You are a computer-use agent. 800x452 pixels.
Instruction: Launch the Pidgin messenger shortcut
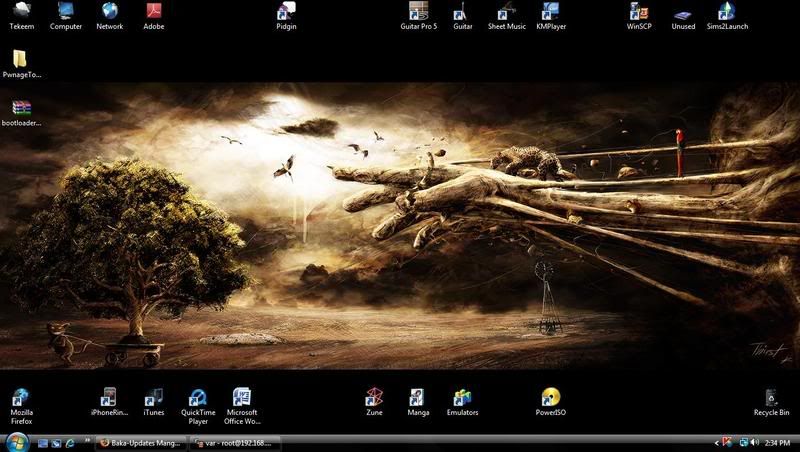click(286, 16)
